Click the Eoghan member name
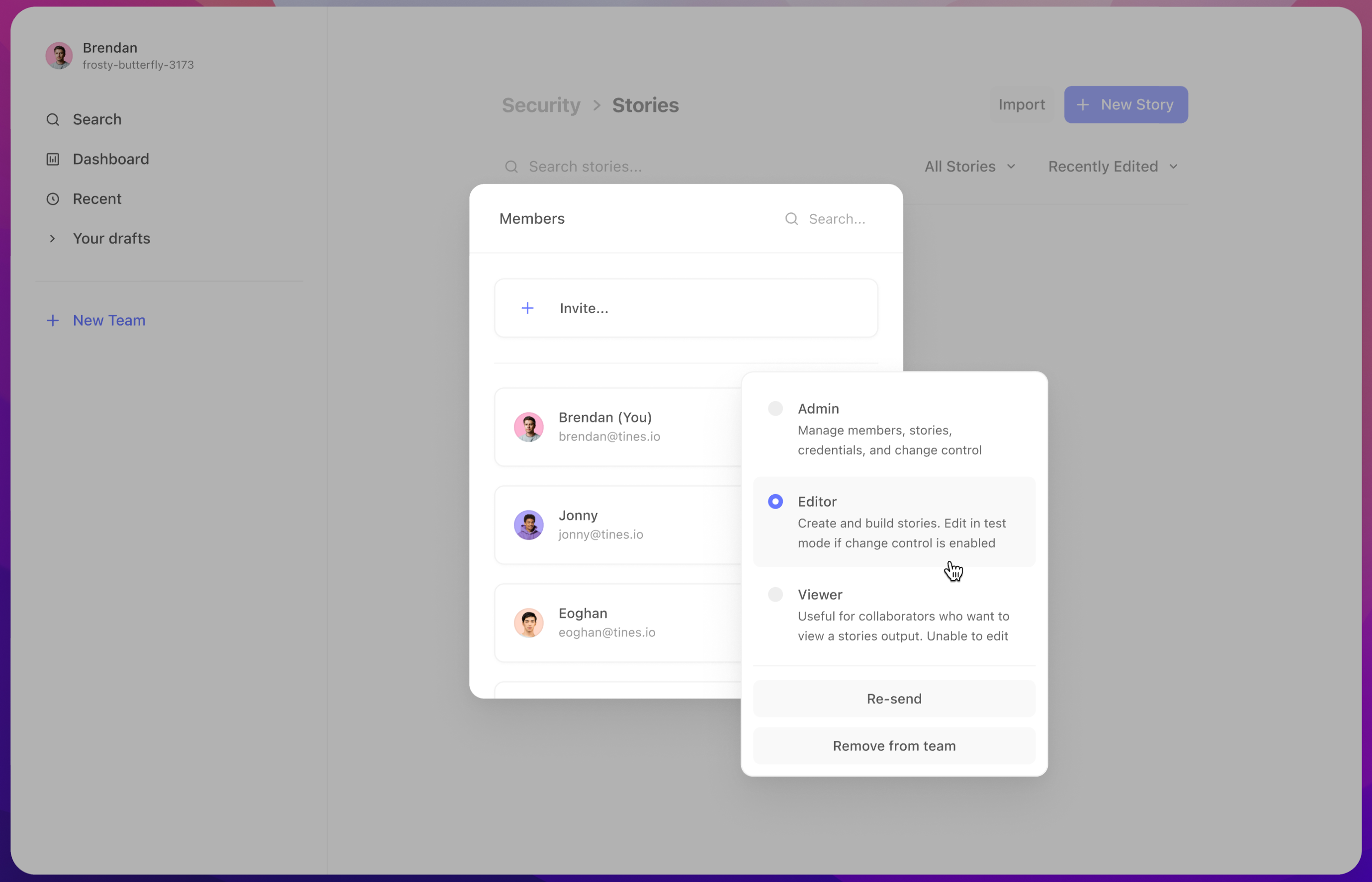This screenshot has width=1372, height=882. coord(583,614)
